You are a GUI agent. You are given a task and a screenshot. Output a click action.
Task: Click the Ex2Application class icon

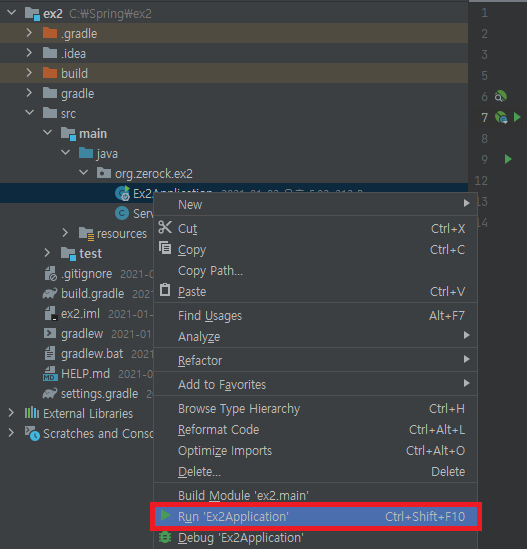(123, 193)
